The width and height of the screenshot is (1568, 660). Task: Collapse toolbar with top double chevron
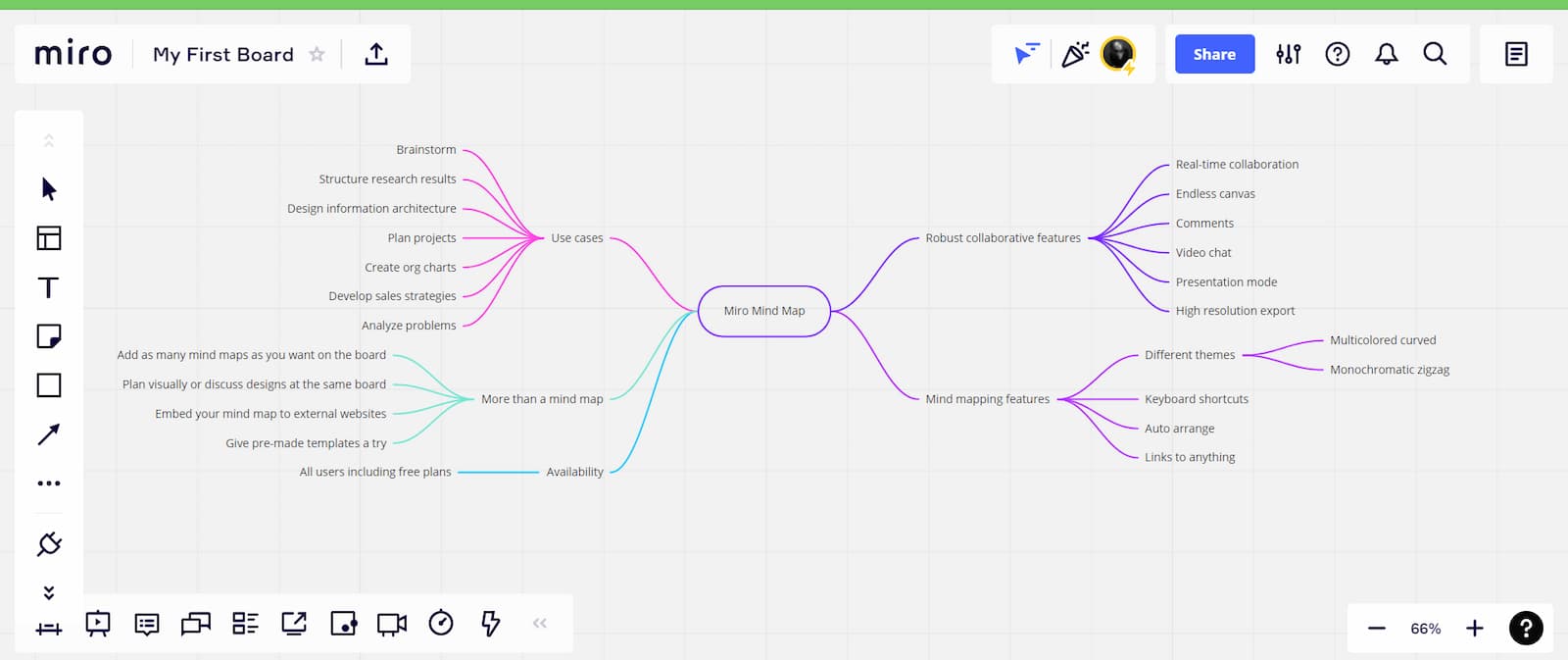click(x=49, y=141)
